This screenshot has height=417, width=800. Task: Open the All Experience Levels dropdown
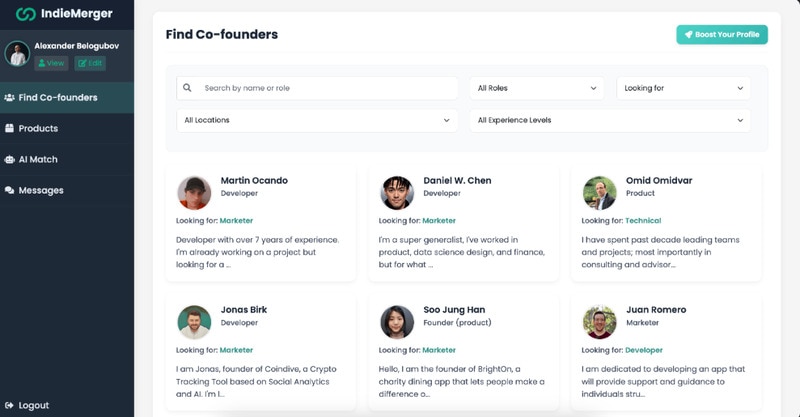(610, 120)
